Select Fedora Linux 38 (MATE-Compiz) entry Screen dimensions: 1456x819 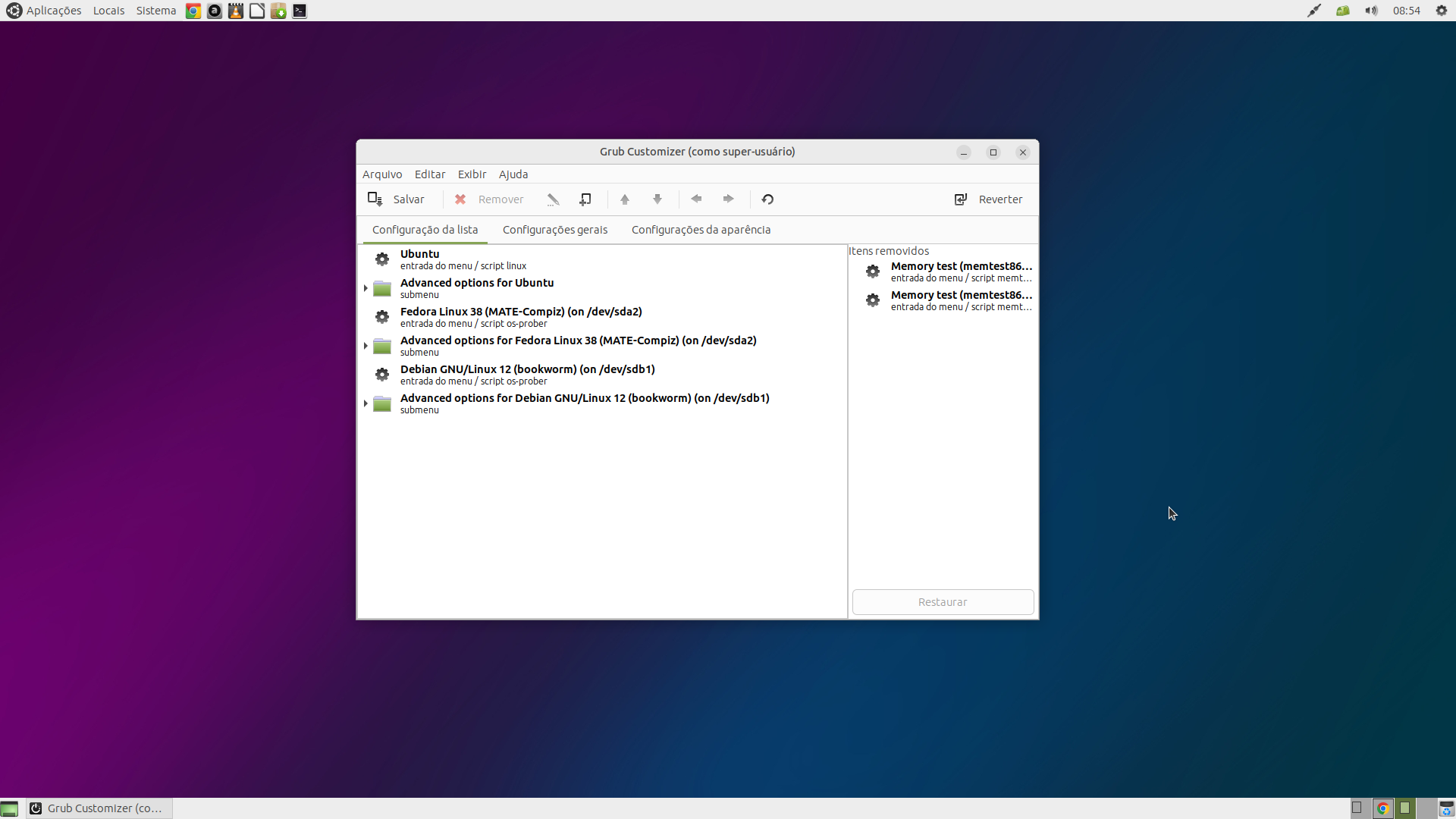click(x=602, y=317)
